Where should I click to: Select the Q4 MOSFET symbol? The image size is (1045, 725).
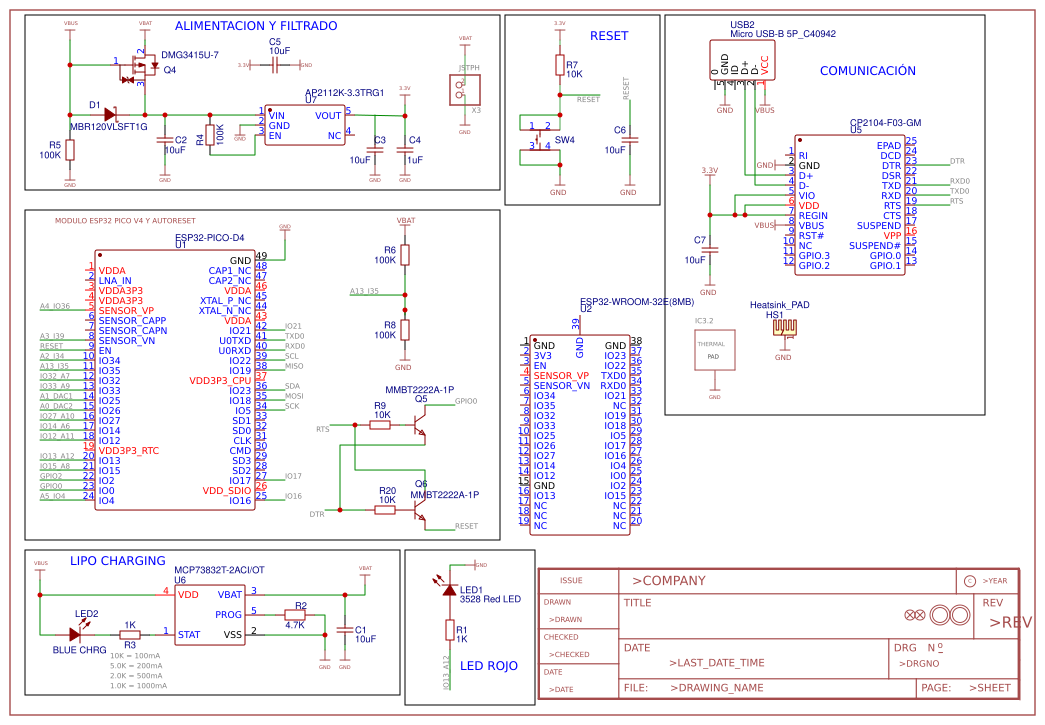tap(141, 67)
